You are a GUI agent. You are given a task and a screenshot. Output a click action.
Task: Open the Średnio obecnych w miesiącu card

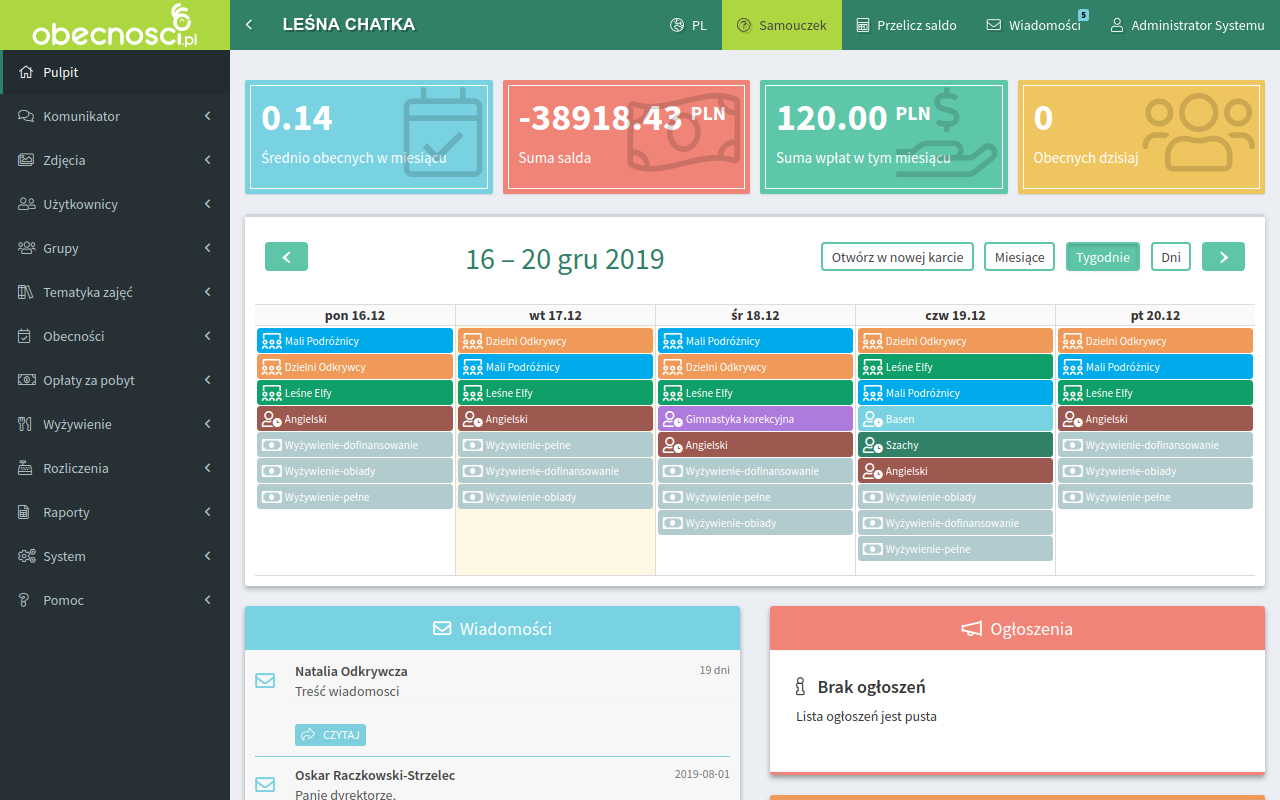(369, 137)
